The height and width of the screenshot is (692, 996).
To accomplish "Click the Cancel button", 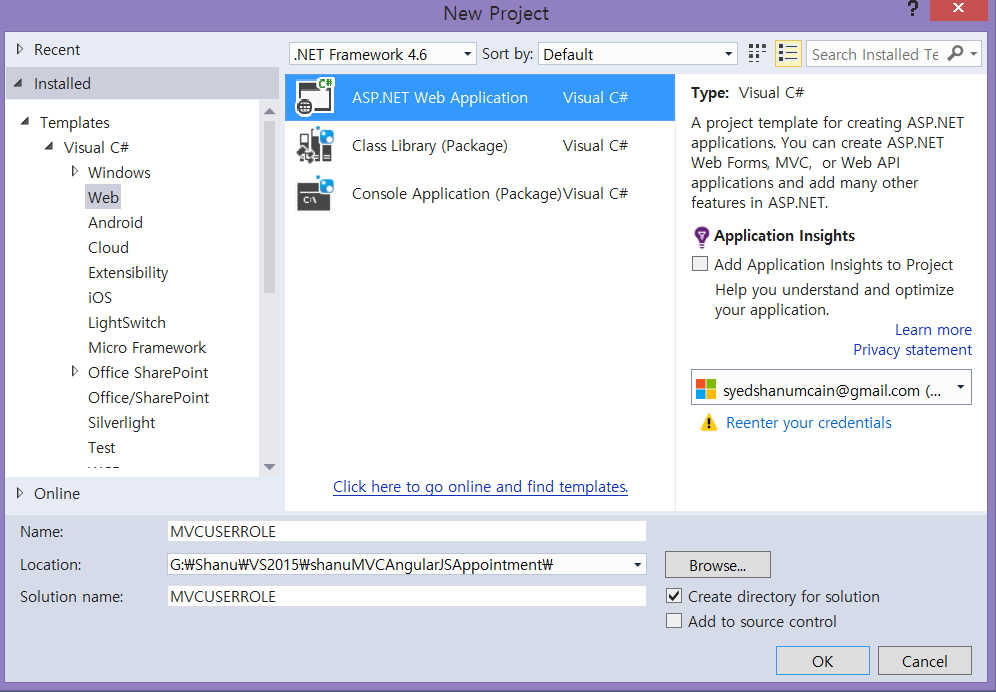I will pyautogui.click(x=924, y=661).
